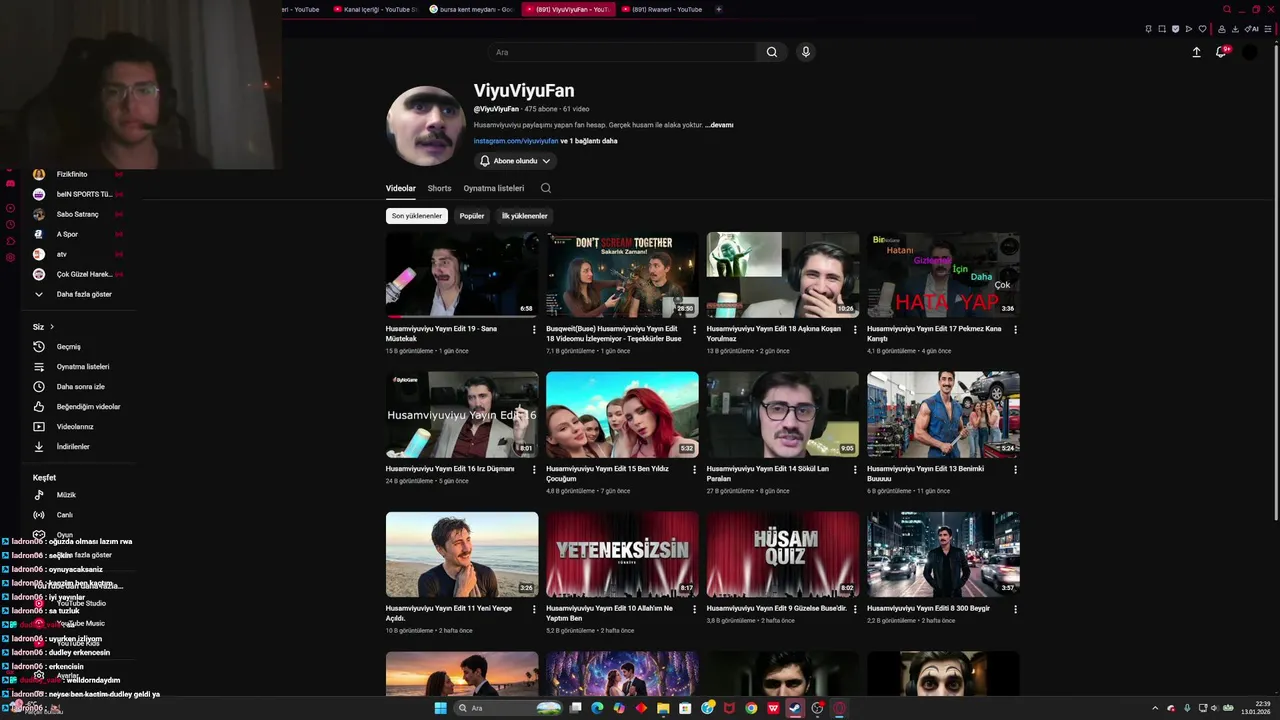Expand the Siz section chevron
The width and height of the screenshot is (1280, 720).
click(52, 327)
